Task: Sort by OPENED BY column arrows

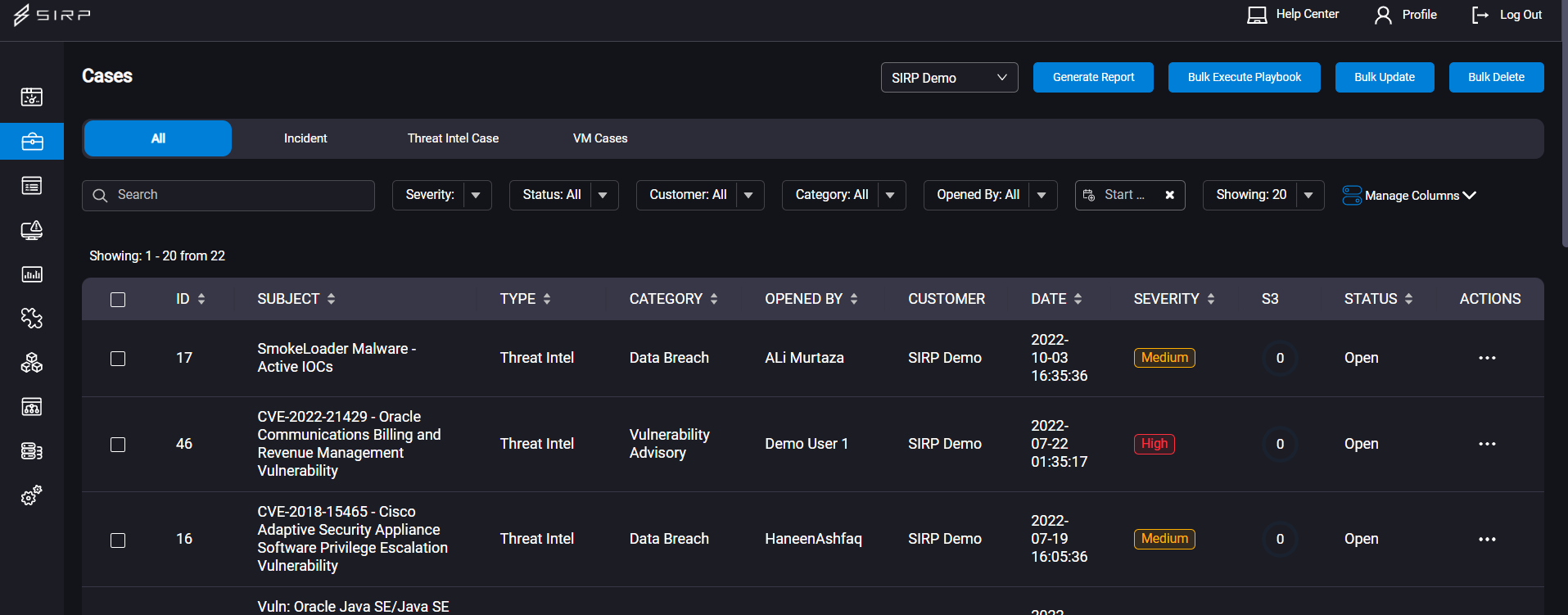Action: tap(854, 299)
